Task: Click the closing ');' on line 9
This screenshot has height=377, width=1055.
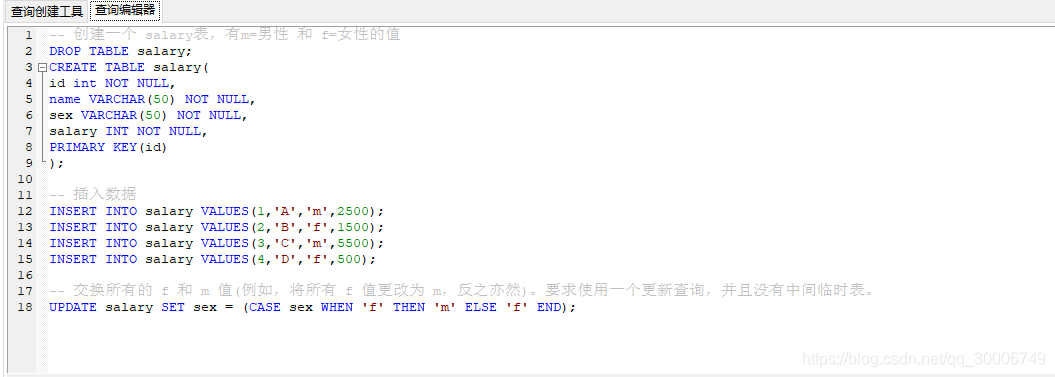Action: 57,164
